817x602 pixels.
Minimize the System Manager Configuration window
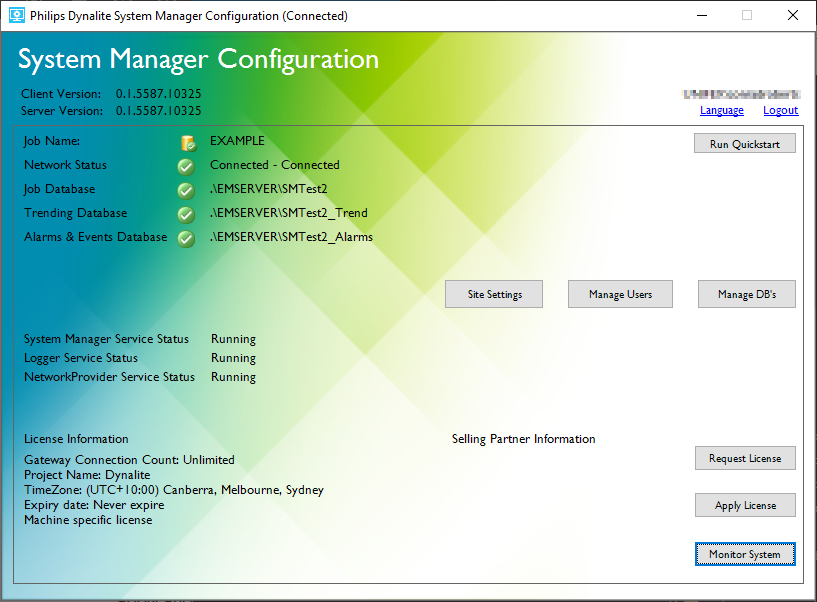coord(701,16)
